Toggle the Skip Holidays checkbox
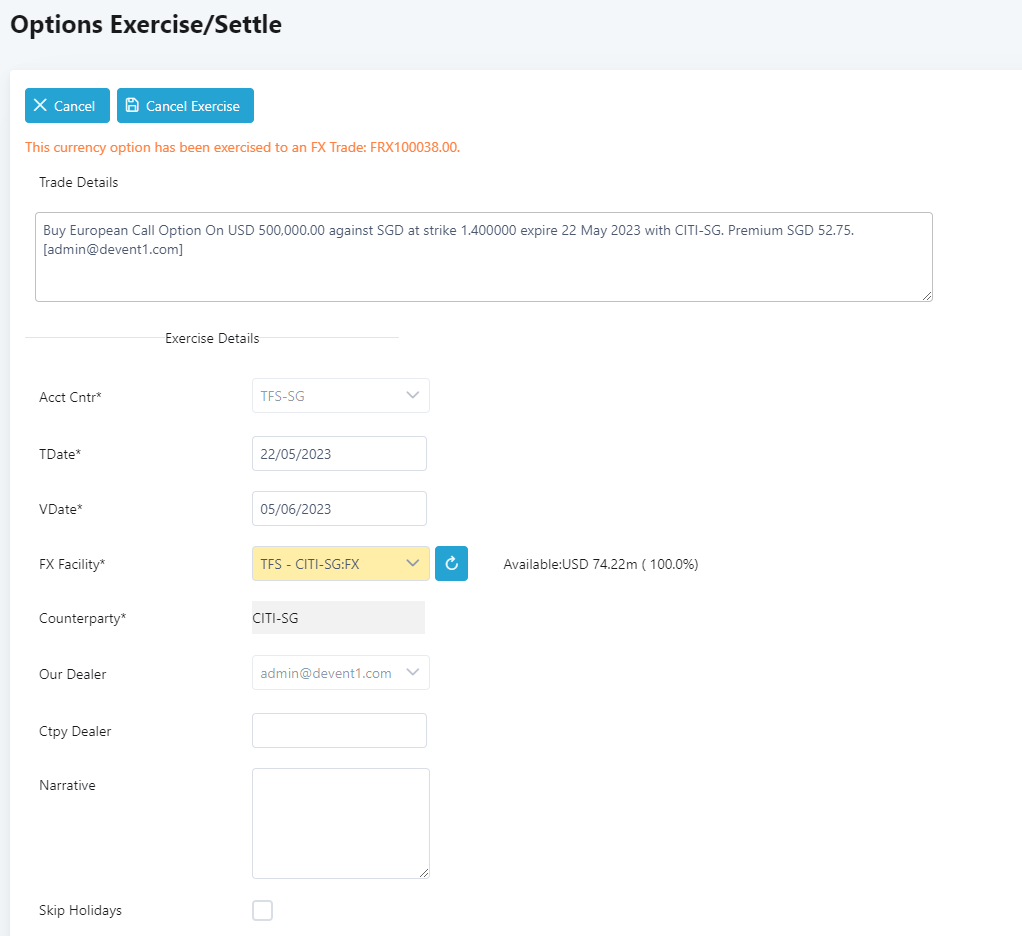This screenshot has height=936, width=1022. [x=262, y=910]
